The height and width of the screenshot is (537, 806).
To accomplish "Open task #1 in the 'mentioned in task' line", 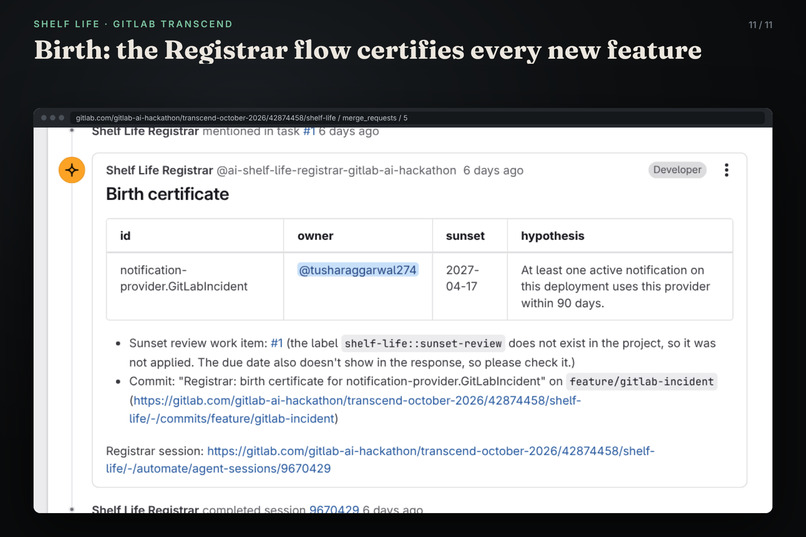I will click(308, 132).
